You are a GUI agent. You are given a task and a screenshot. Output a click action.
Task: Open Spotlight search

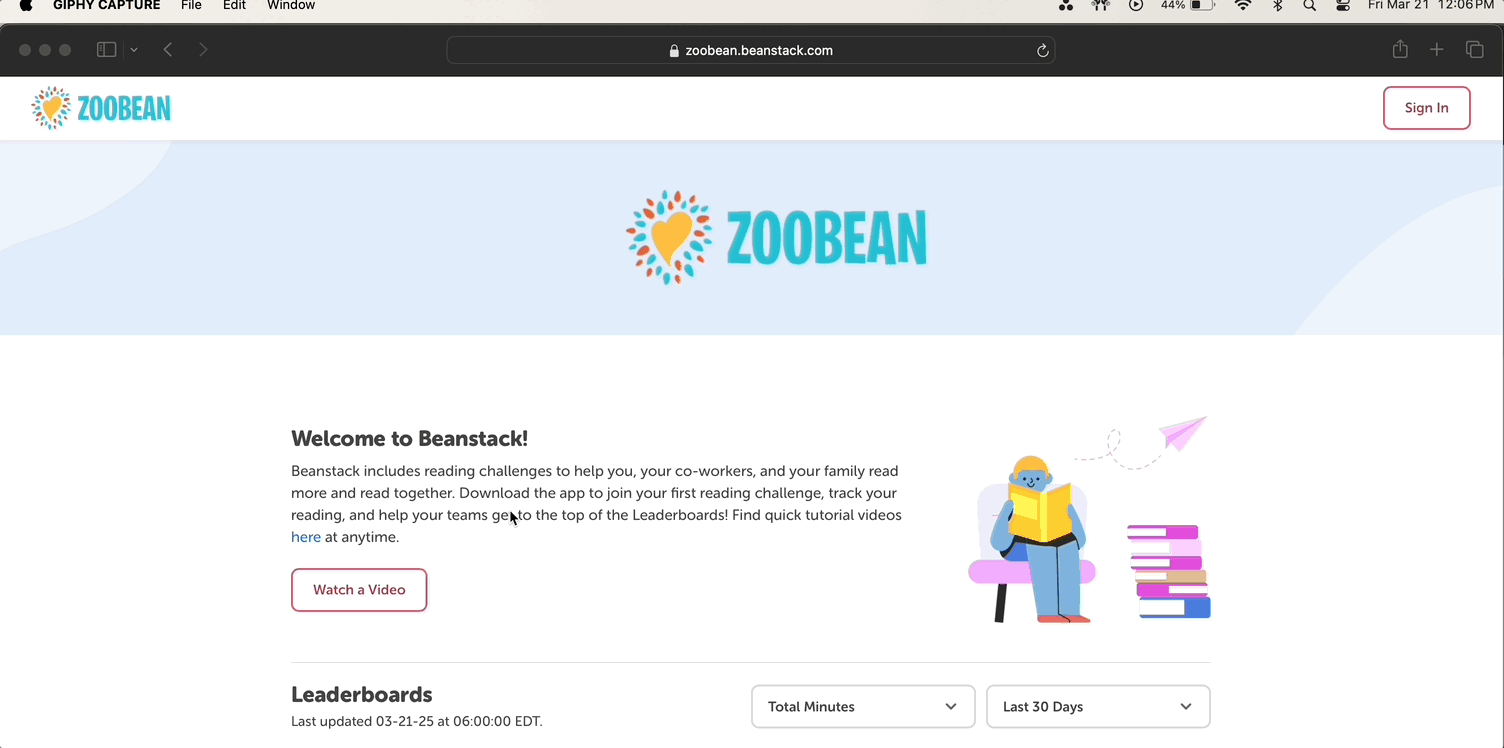[x=1309, y=6]
